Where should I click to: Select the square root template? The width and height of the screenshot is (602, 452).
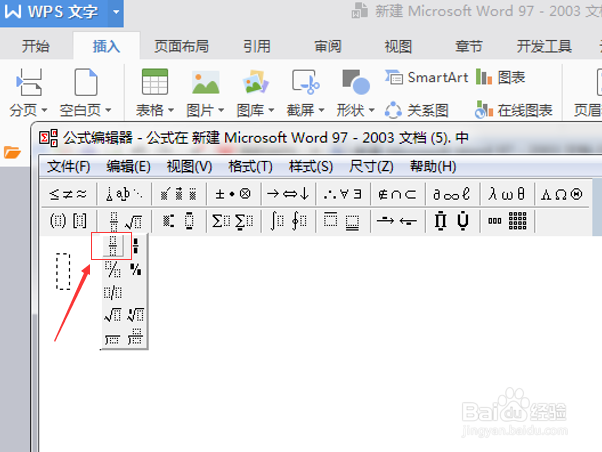click(113, 315)
